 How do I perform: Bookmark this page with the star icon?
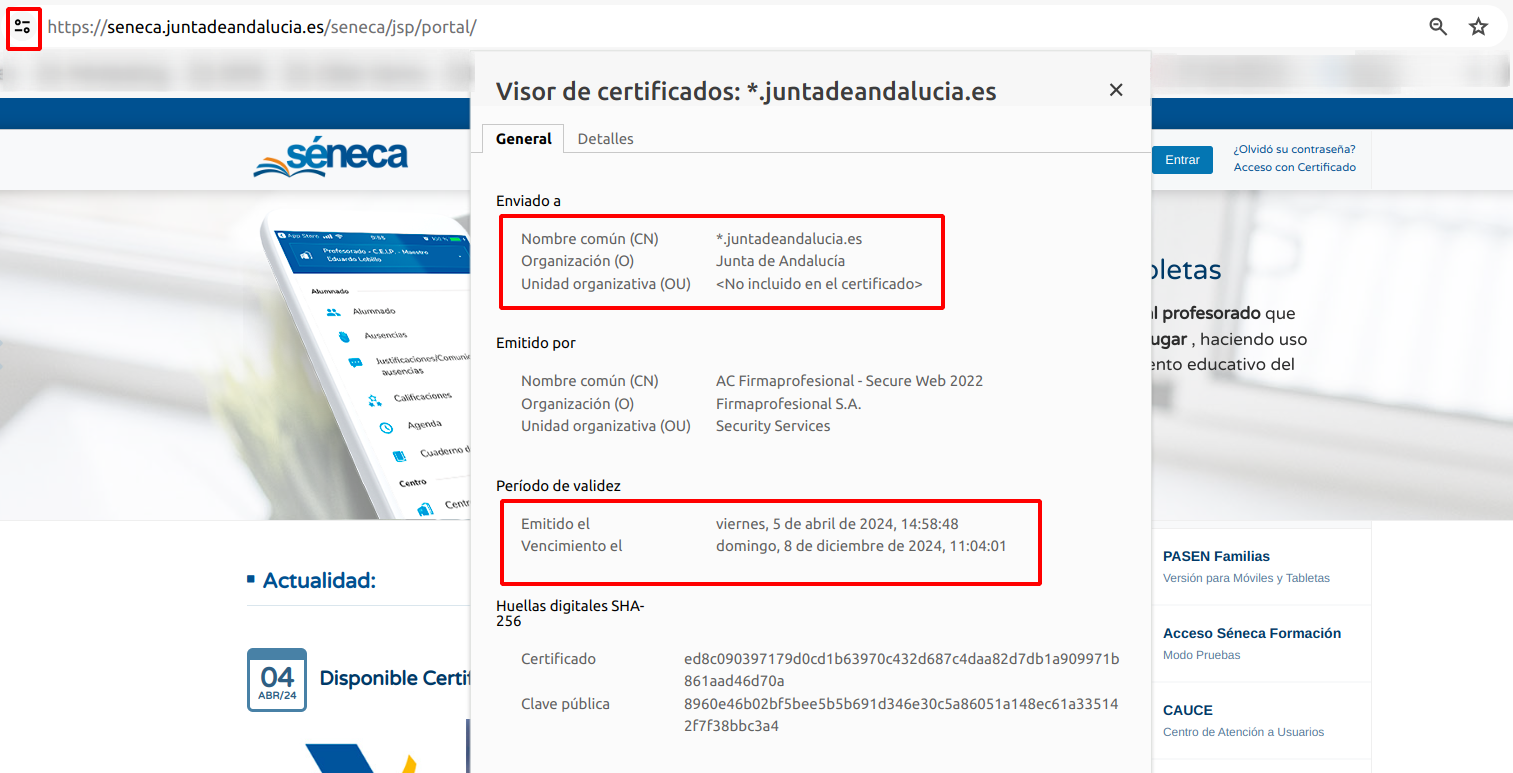tap(1478, 27)
